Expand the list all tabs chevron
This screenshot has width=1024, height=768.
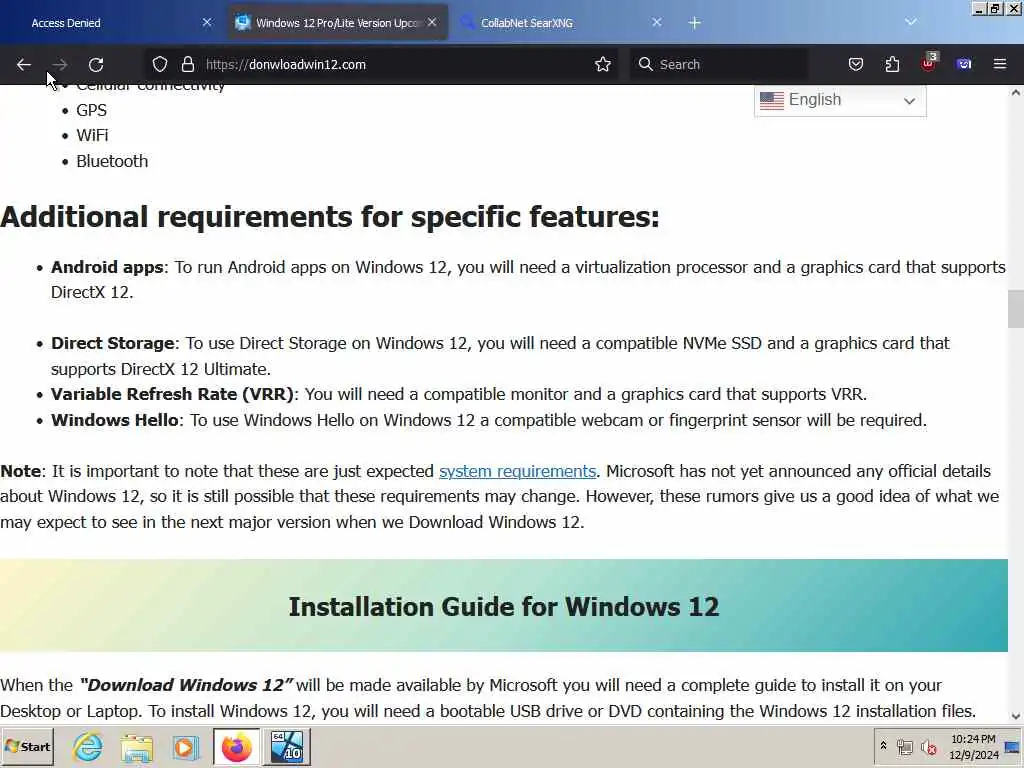tap(910, 22)
